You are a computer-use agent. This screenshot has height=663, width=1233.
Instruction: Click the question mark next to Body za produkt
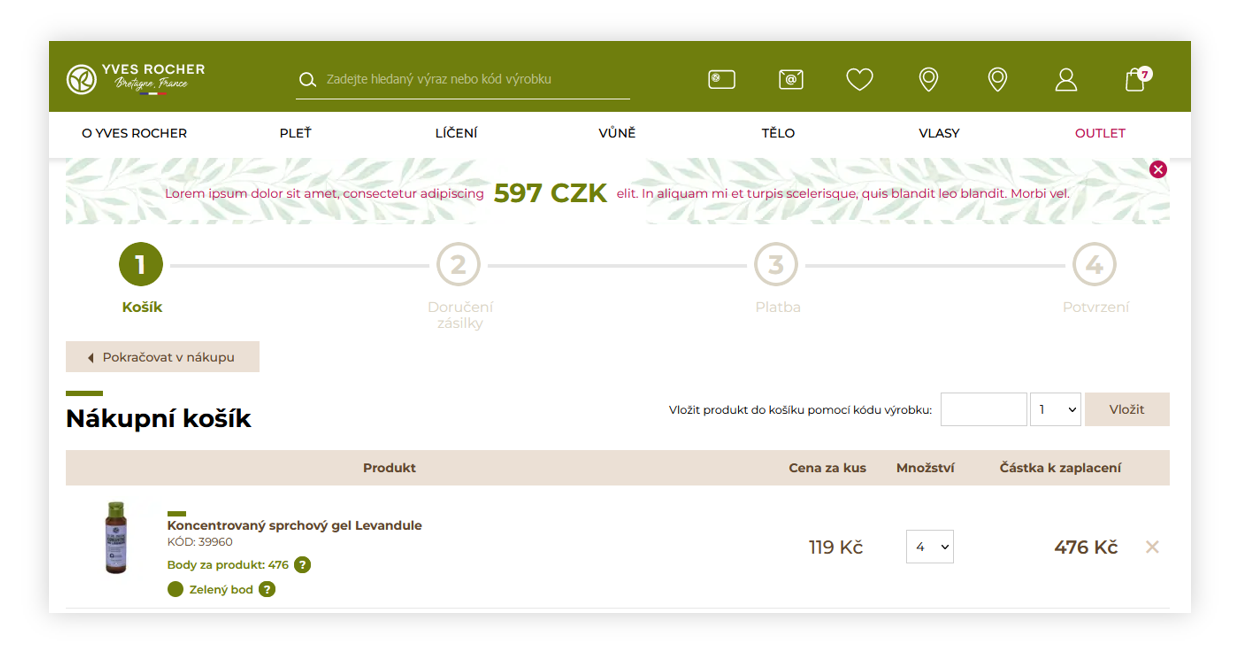(x=302, y=565)
